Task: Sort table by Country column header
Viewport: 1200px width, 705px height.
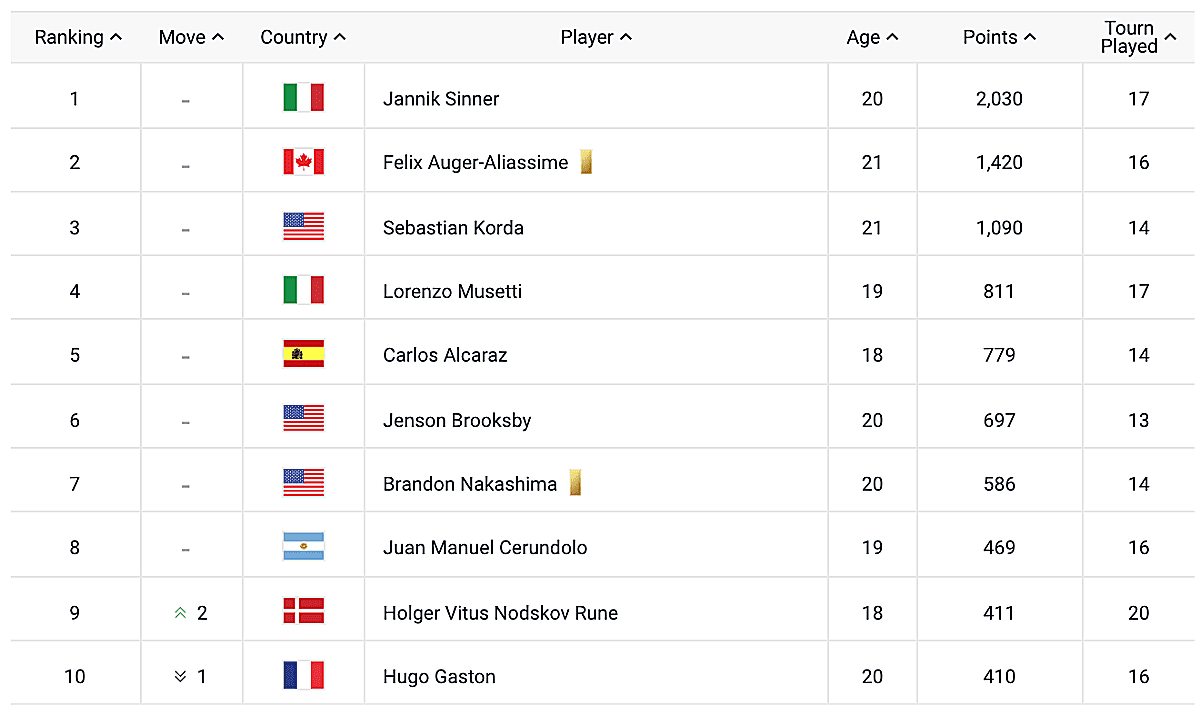Action: [x=302, y=37]
